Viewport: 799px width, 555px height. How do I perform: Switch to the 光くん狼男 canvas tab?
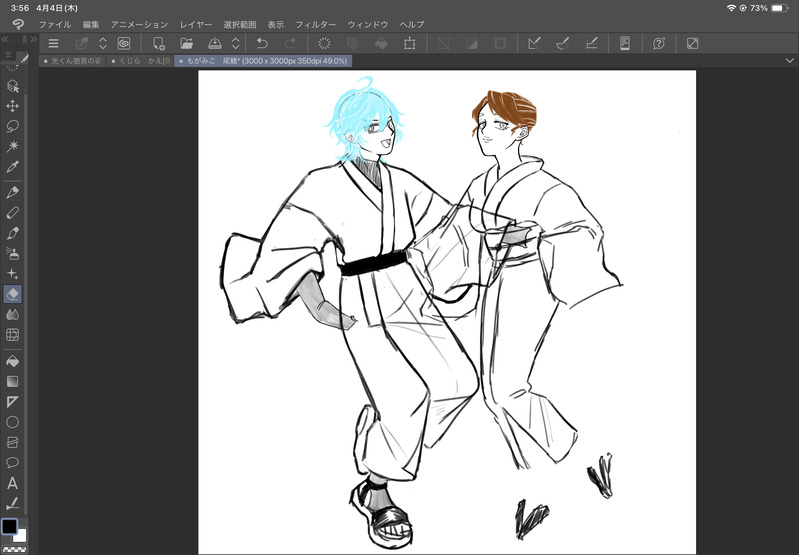pyautogui.click(x=72, y=61)
